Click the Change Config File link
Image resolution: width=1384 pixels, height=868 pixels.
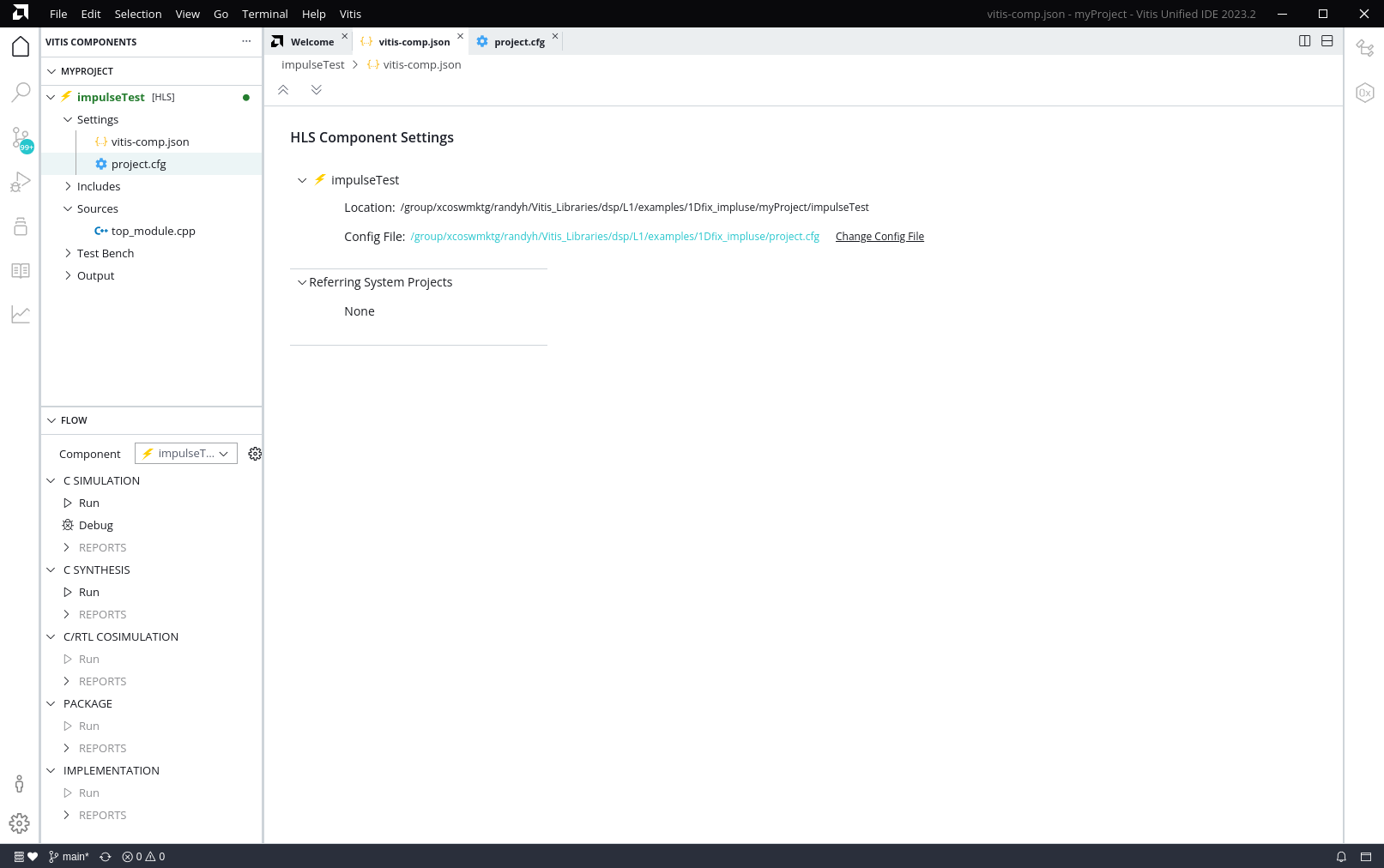[879, 237]
